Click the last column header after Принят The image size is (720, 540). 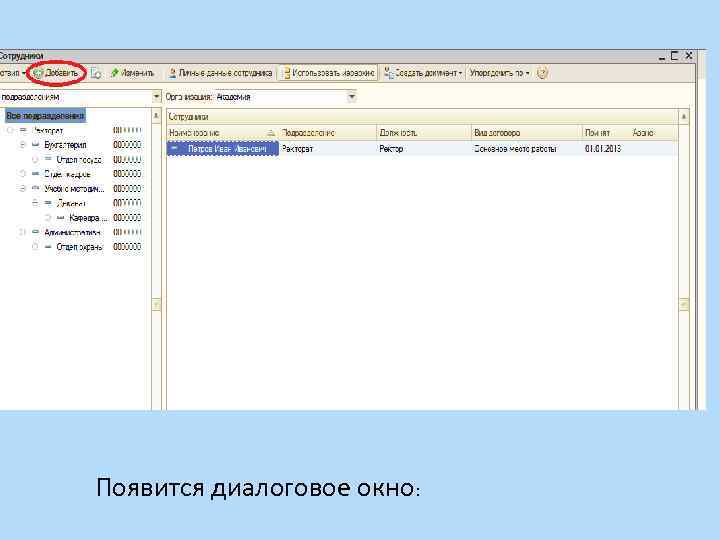point(653,133)
